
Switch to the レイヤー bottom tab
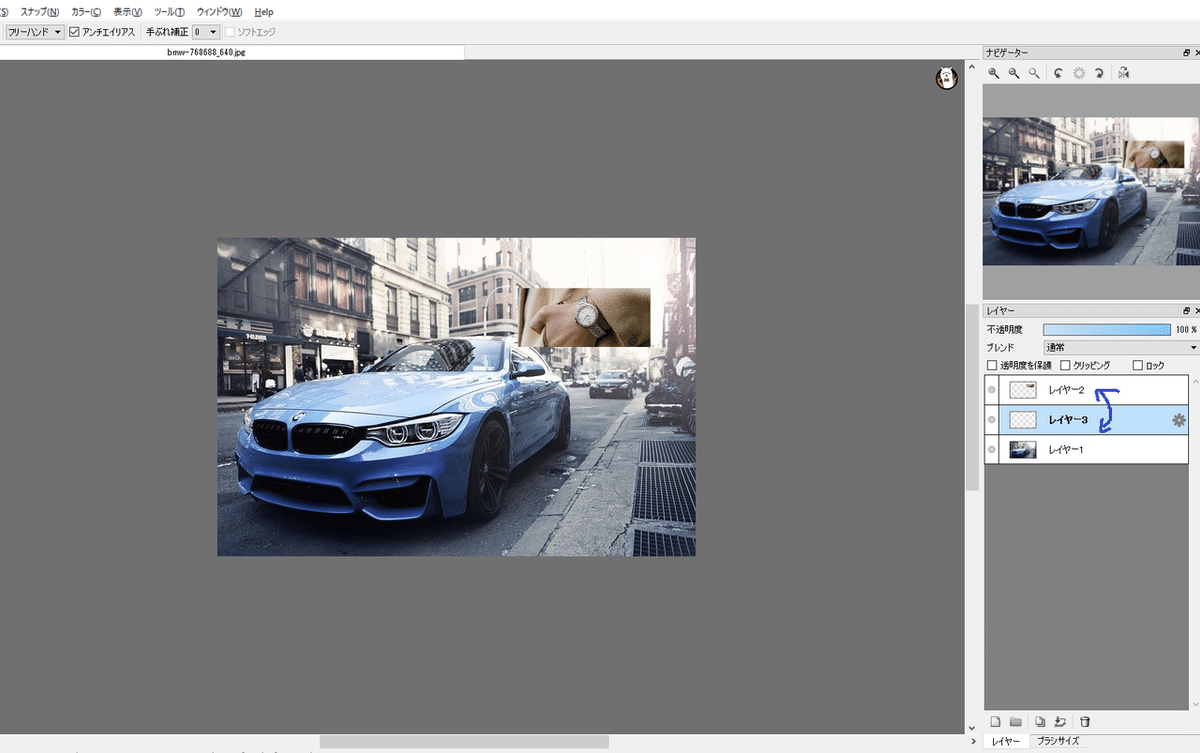[x=1005, y=741]
